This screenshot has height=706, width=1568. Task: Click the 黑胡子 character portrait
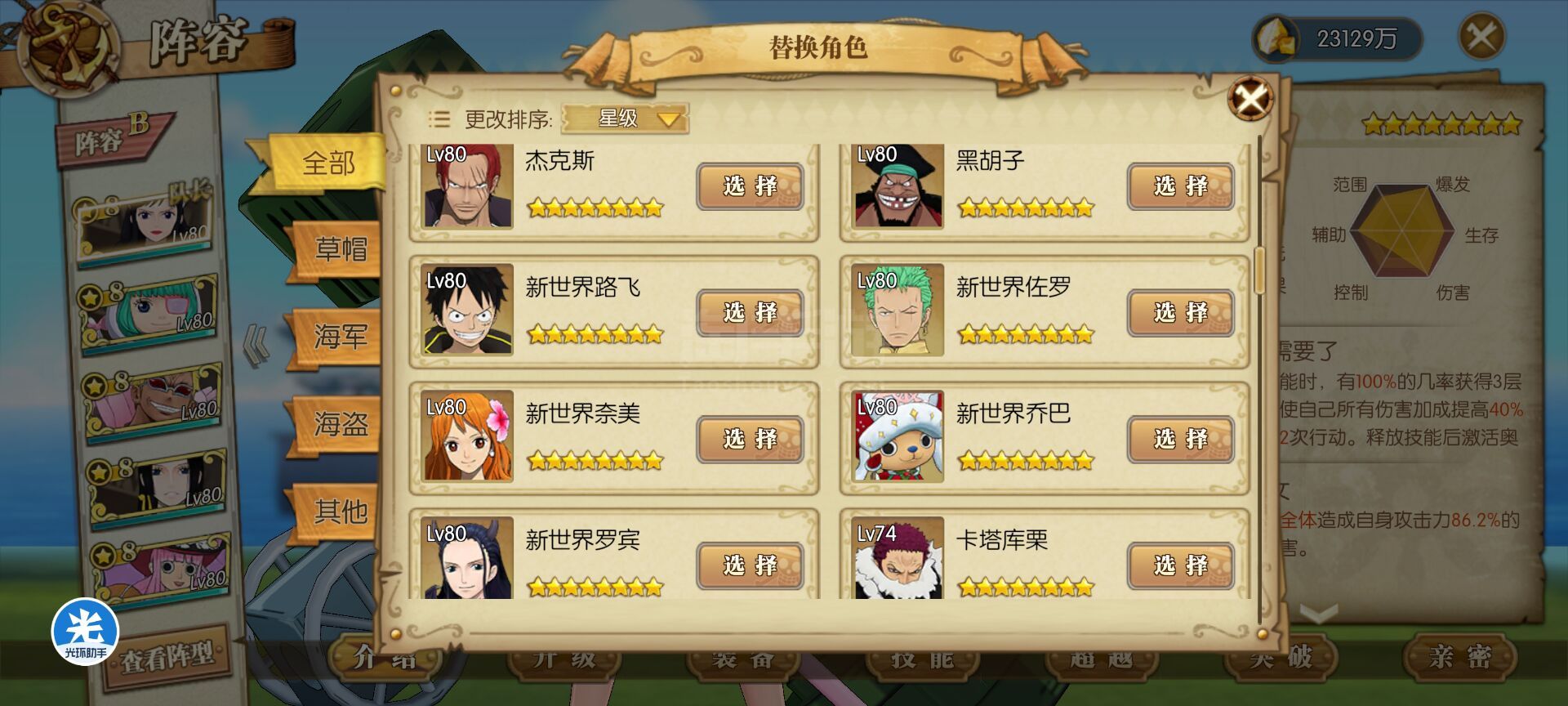898,186
